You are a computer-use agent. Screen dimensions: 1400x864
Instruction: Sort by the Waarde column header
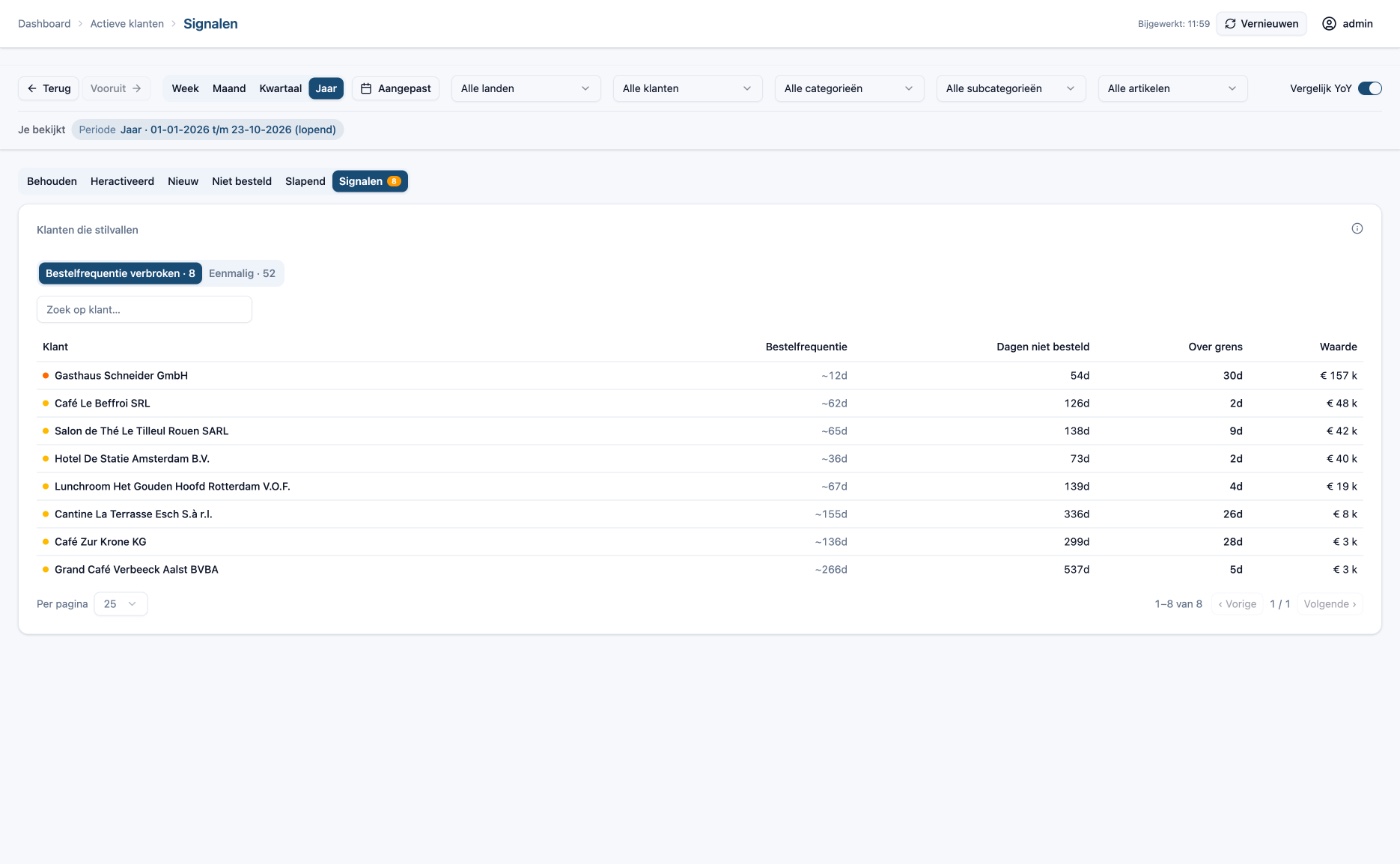pos(1338,347)
